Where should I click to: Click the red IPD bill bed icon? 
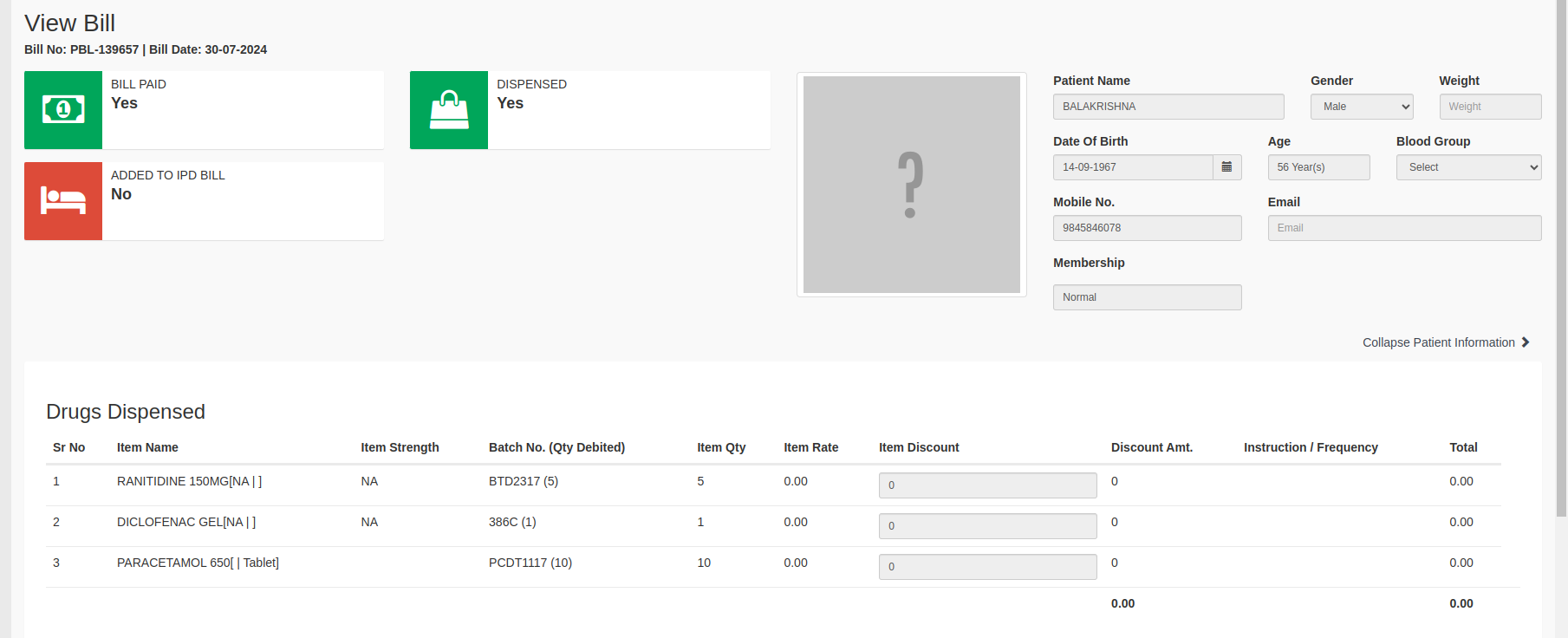click(x=63, y=201)
